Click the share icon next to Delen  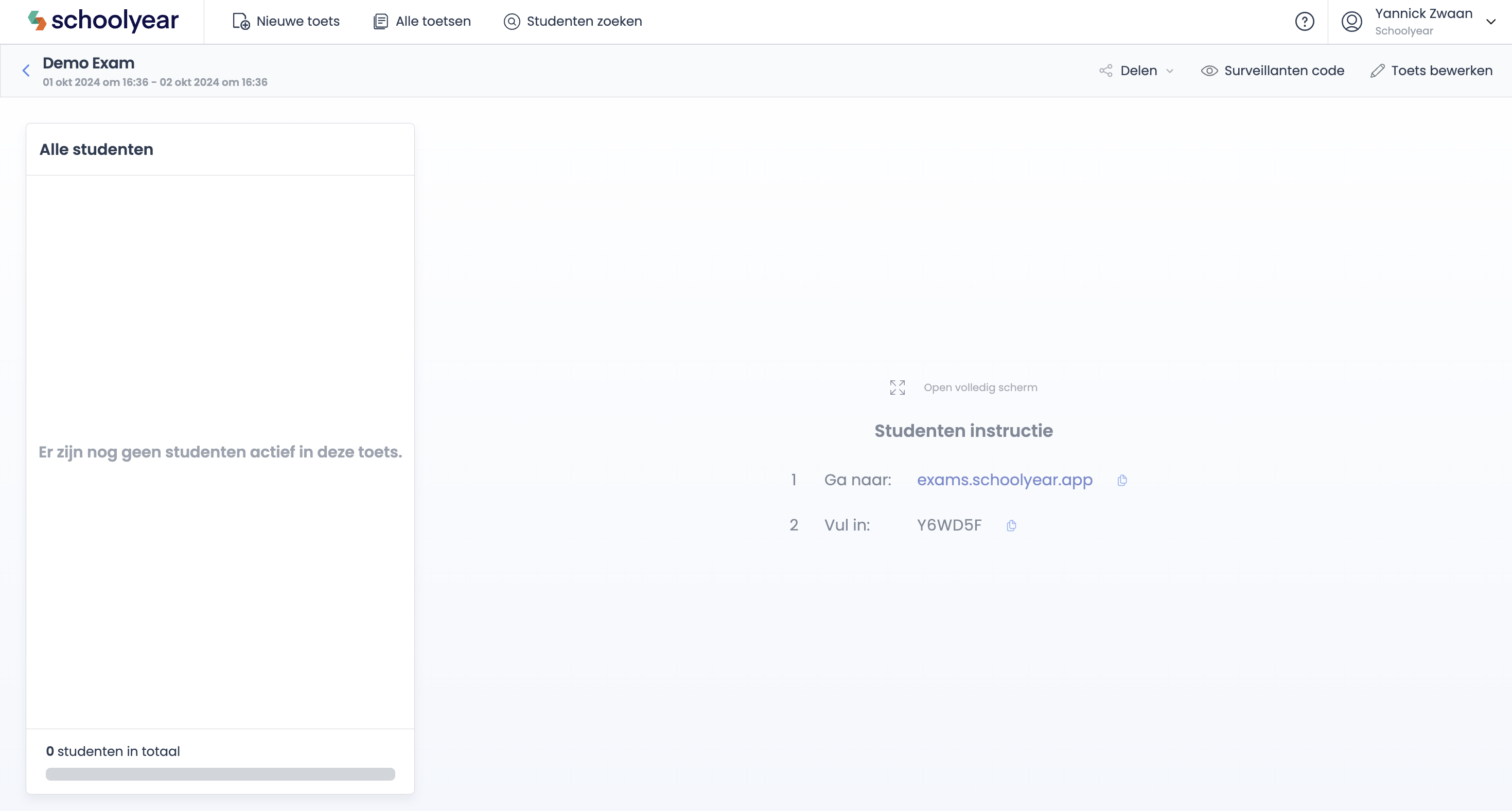point(1106,70)
